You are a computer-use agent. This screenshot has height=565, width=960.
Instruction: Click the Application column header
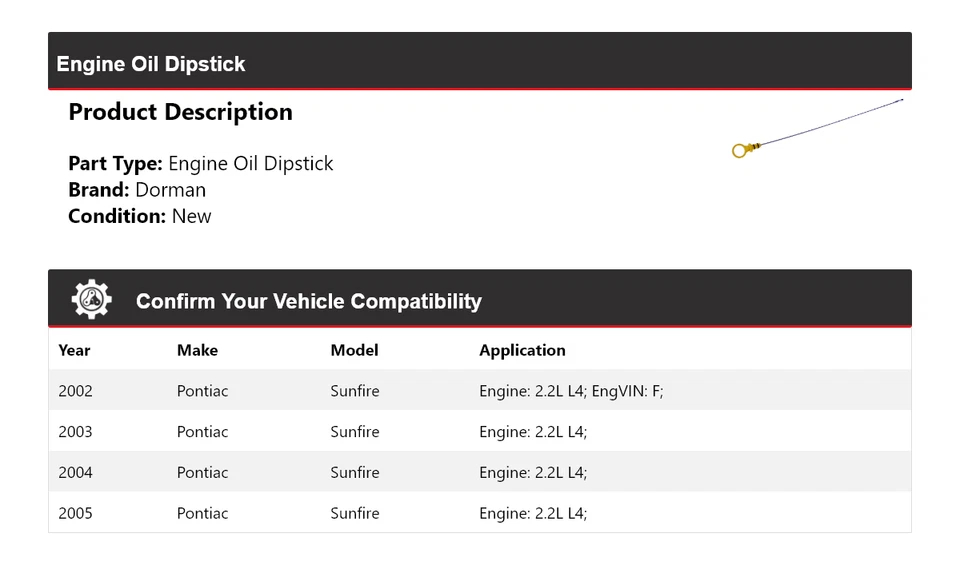(522, 350)
